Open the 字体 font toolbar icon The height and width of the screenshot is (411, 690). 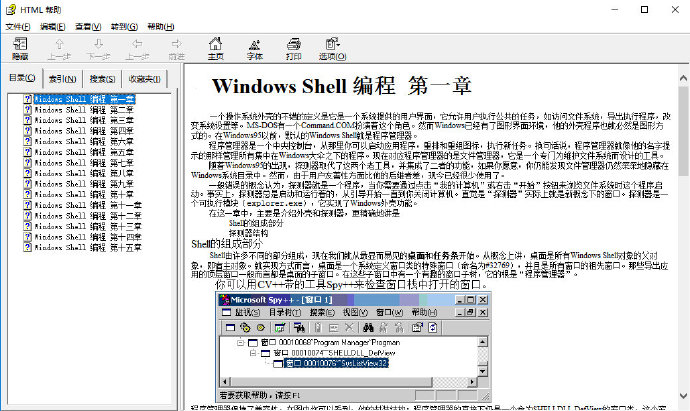(254, 48)
